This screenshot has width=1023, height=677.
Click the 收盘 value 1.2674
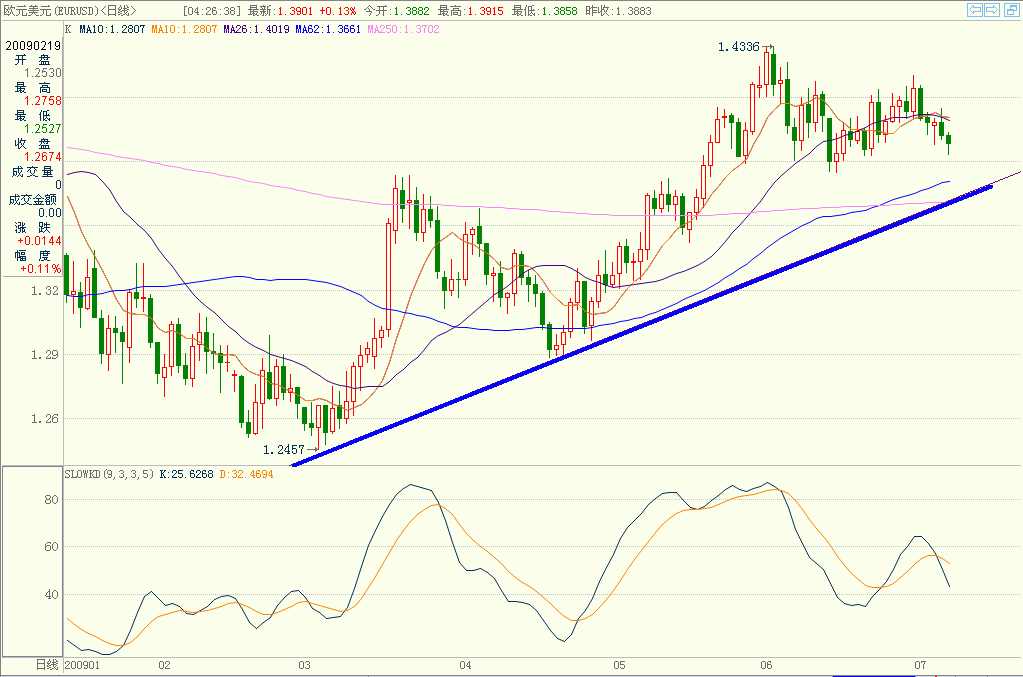[x=43, y=157]
